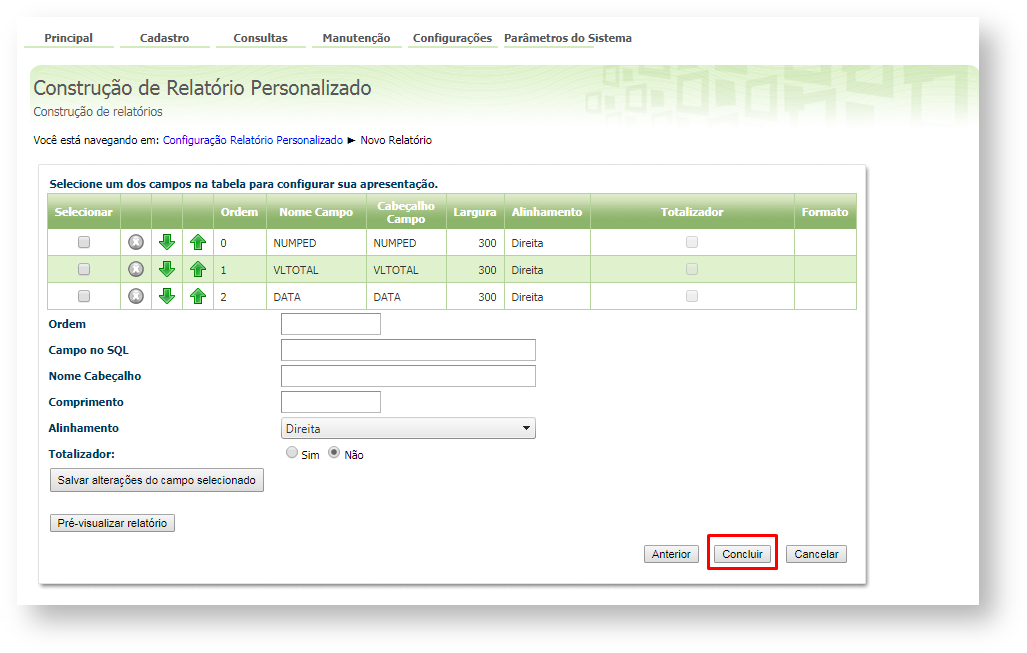This screenshot has height=653, width=1027.
Task: Click the green up arrow for NUMPED row
Action: point(198,242)
